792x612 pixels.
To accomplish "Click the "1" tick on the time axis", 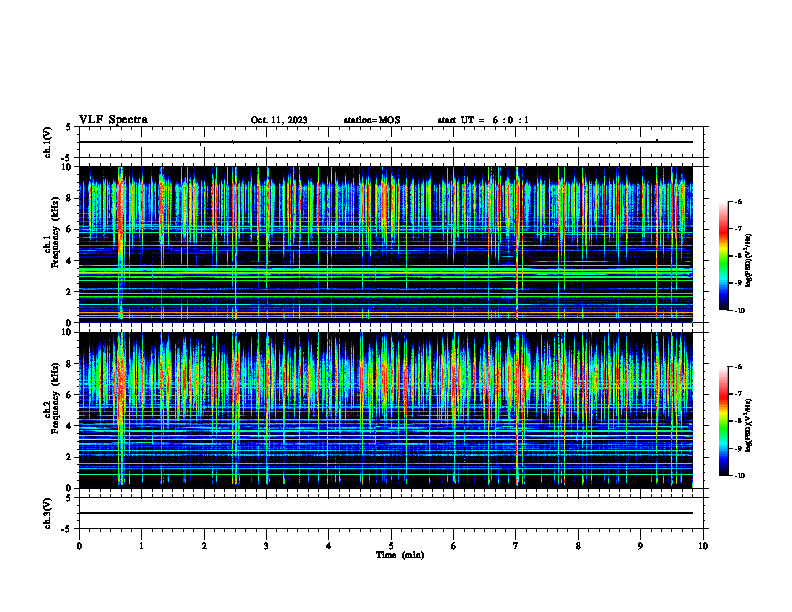I will 141,546.
